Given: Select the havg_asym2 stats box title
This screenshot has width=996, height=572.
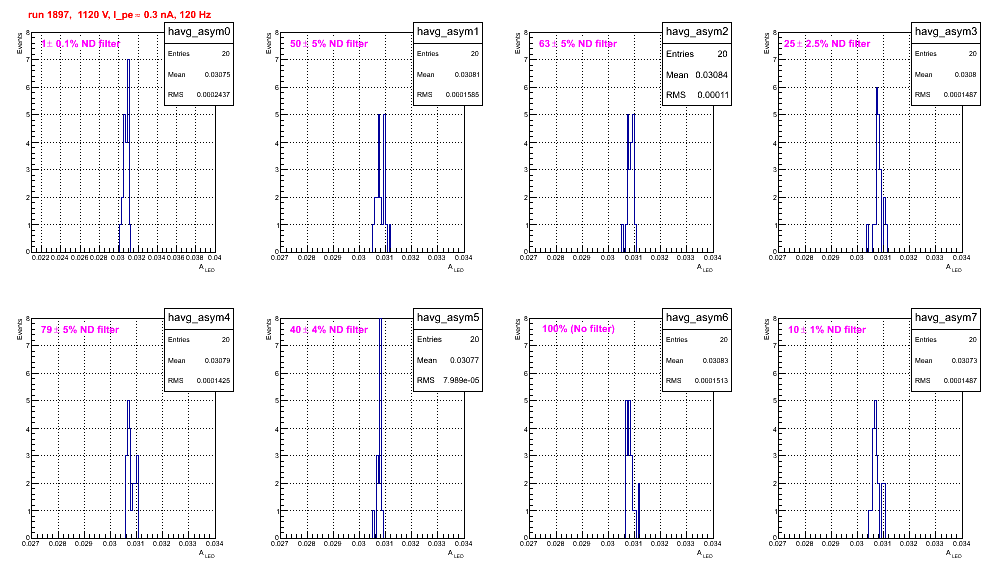Looking at the screenshot, I should [697, 32].
